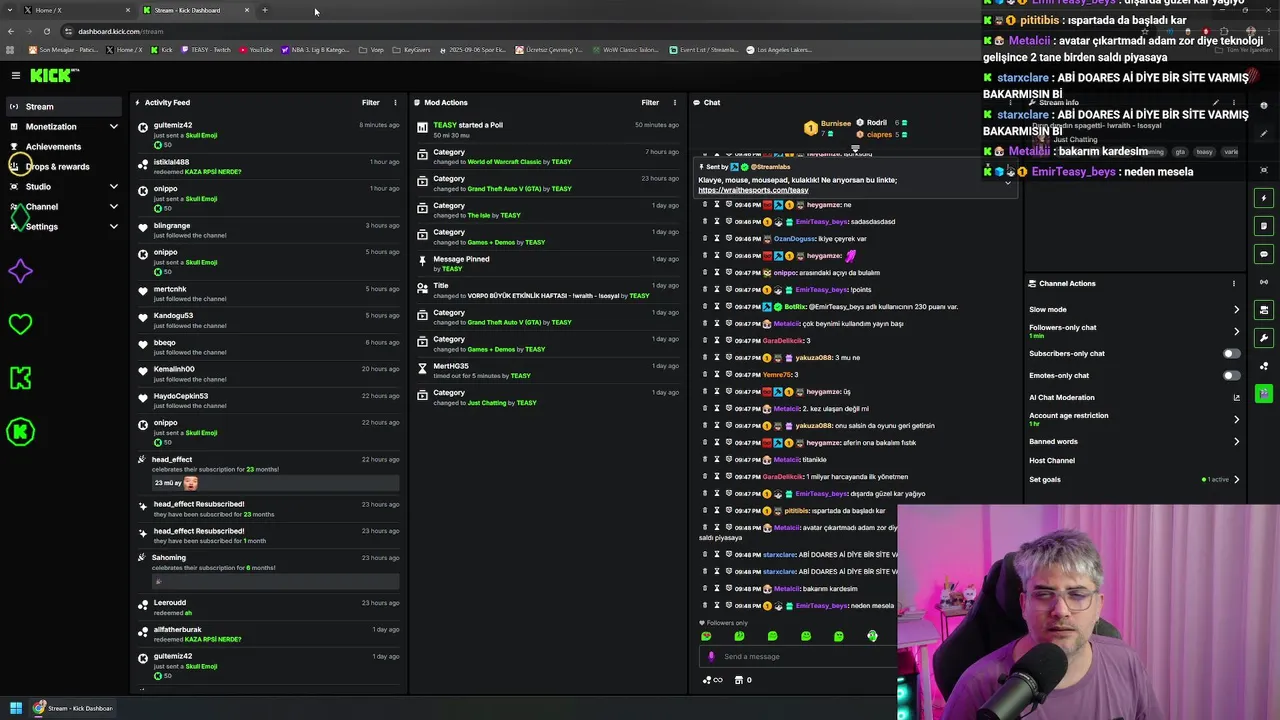Open Account age restriction options chevron

[1236, 419]
